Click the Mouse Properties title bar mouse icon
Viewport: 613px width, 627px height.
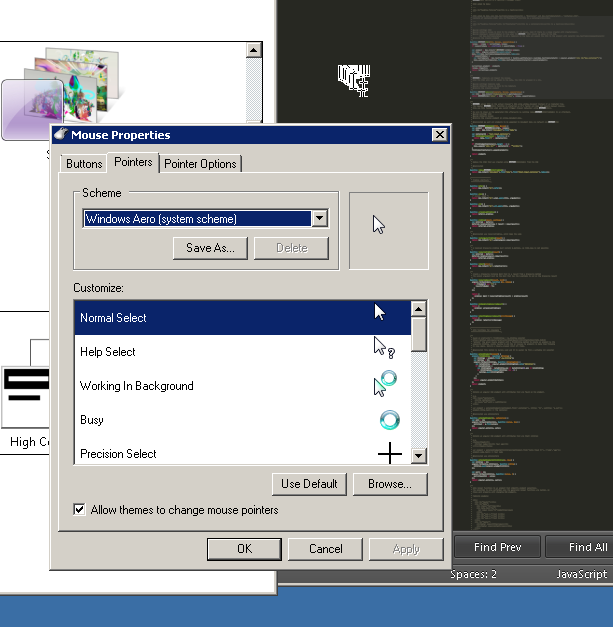[61, 134]
